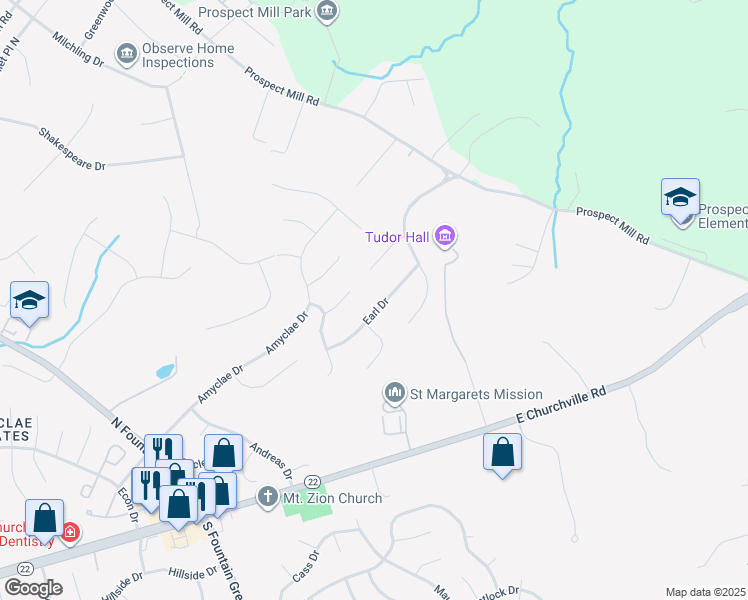748x600 pixels.
Task: Select the shopping pin above Churchville Dentistry
Action: (x=44, y=520)
